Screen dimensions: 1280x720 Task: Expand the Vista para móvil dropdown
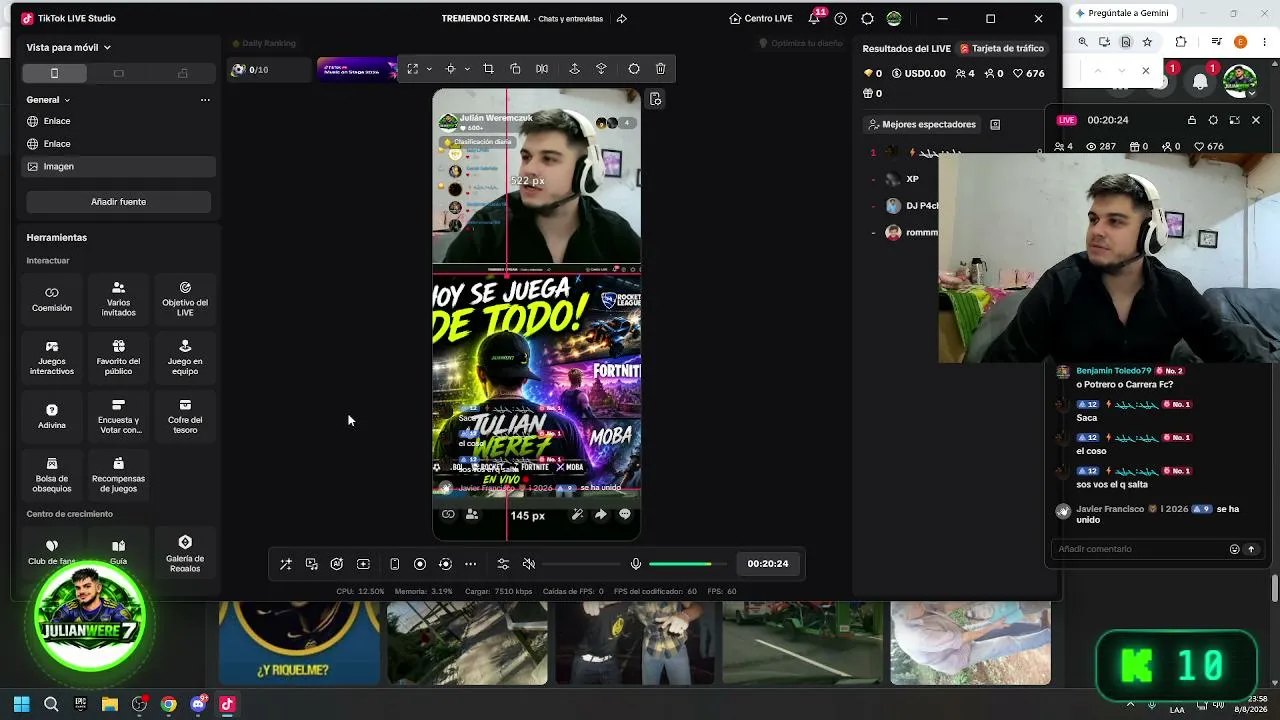pos(69,47)
